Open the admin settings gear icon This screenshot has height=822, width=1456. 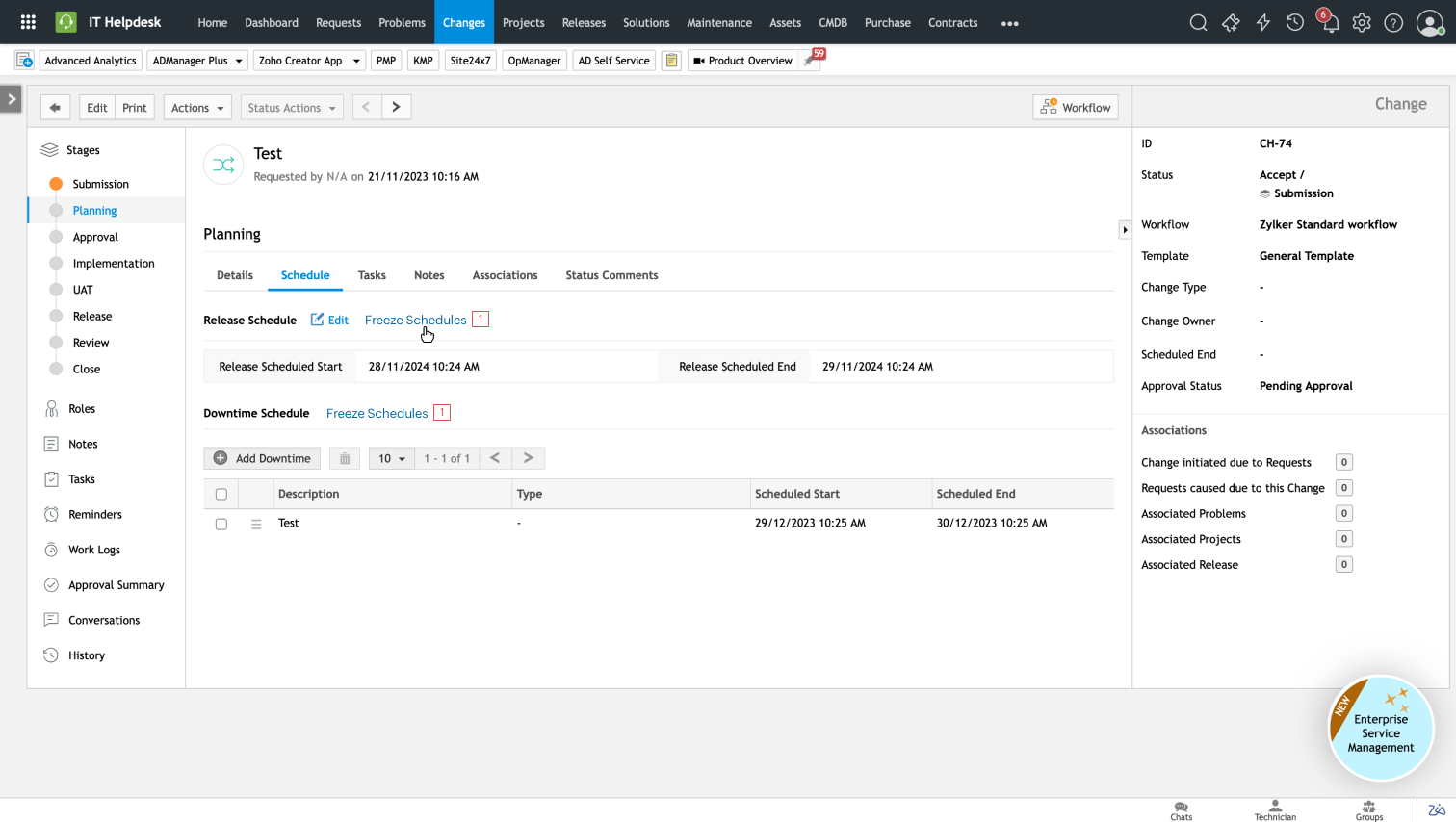pos(1362,23)
